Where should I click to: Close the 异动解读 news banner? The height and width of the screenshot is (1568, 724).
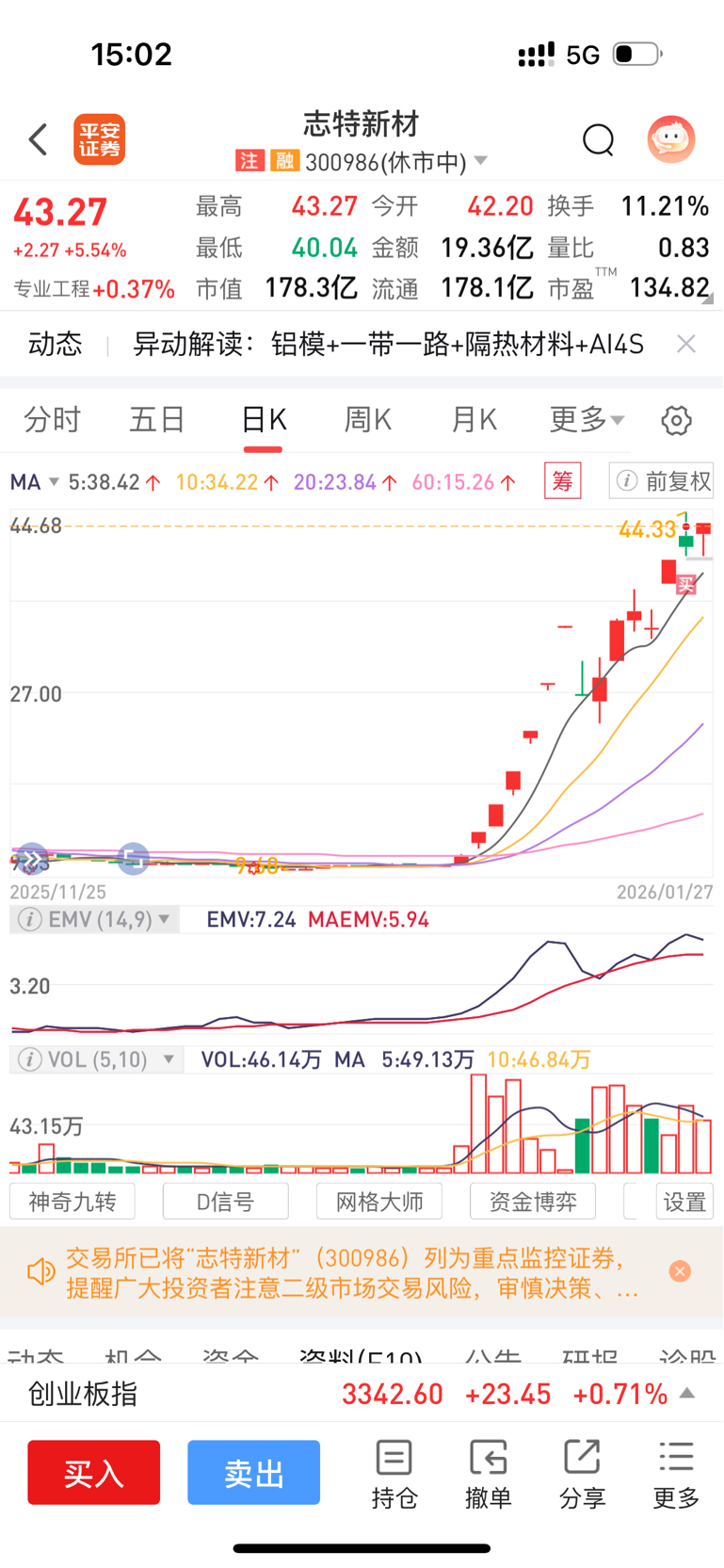(x=686, y=344)
